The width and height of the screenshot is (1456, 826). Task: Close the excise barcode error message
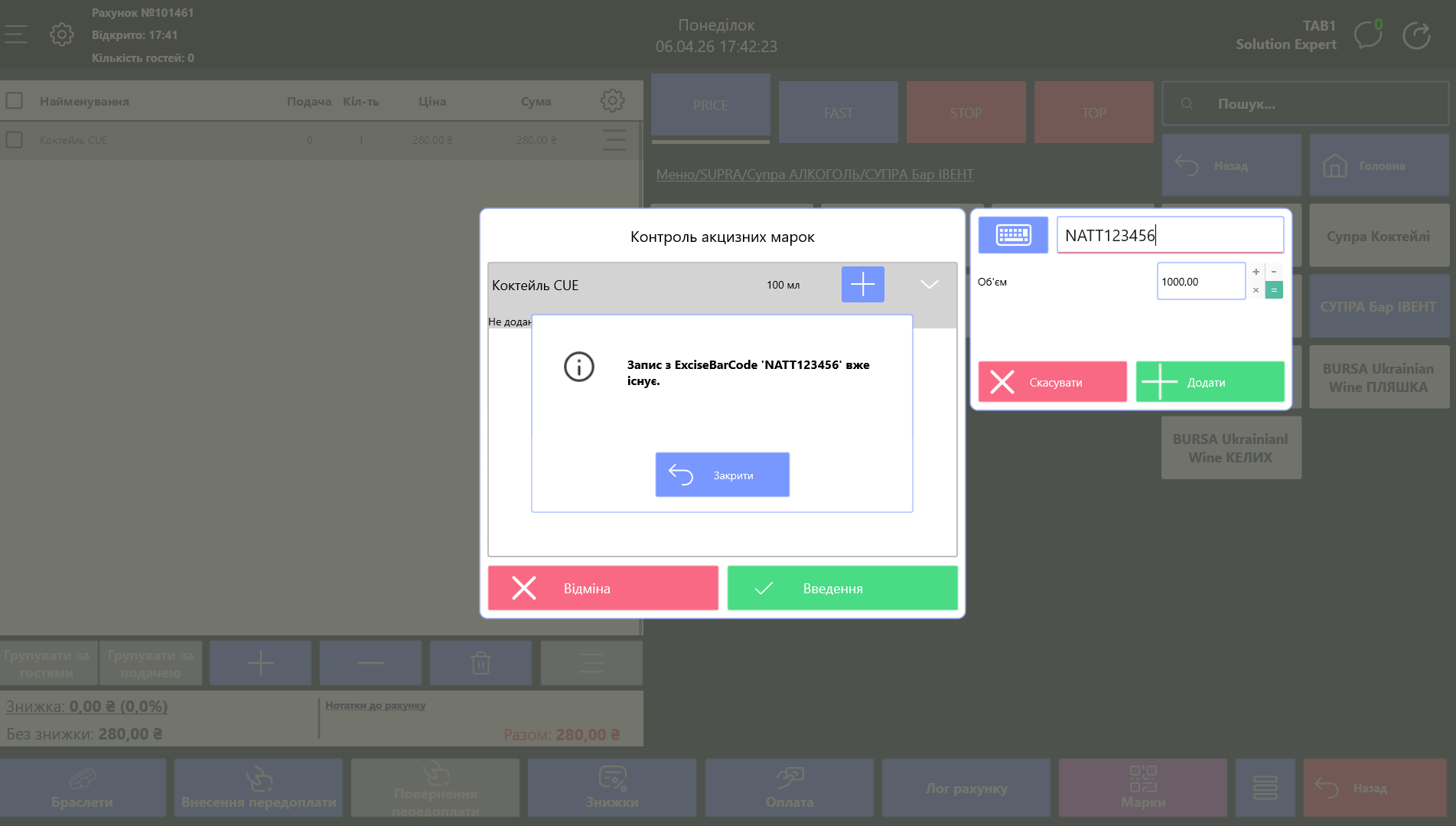pos(721,475)
